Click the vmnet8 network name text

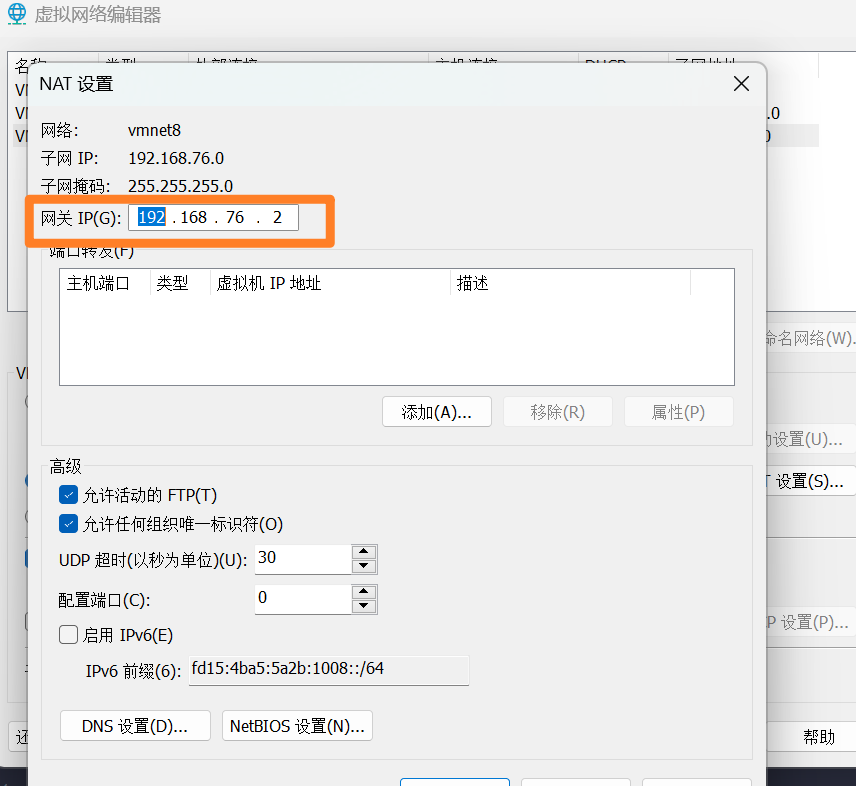[154, 130]
